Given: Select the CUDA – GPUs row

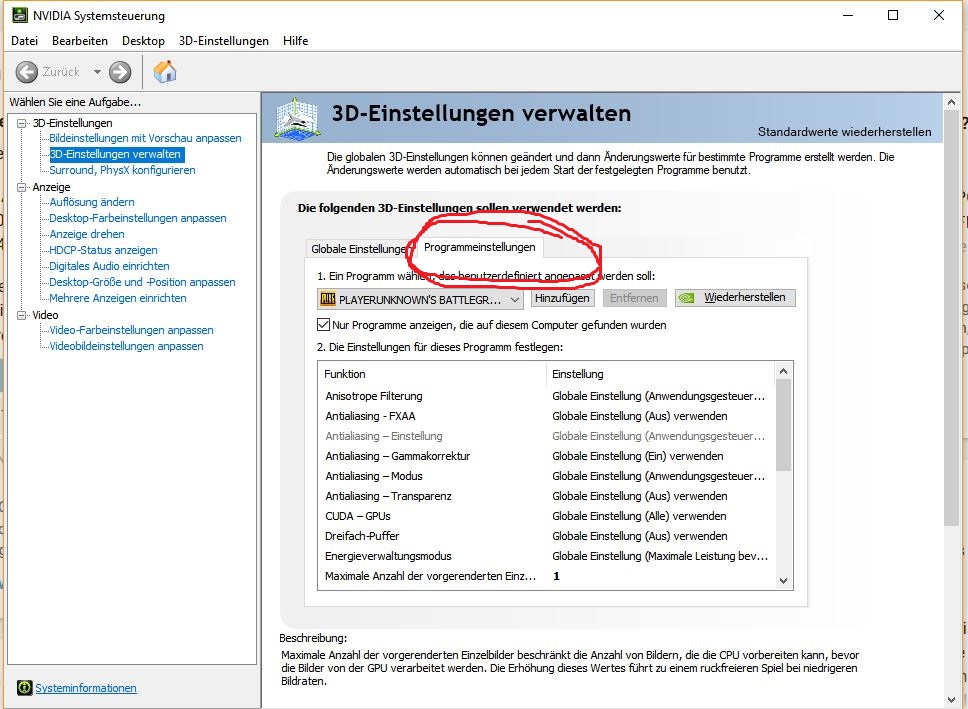Looking at the screenshot, I should pos(546,516).
